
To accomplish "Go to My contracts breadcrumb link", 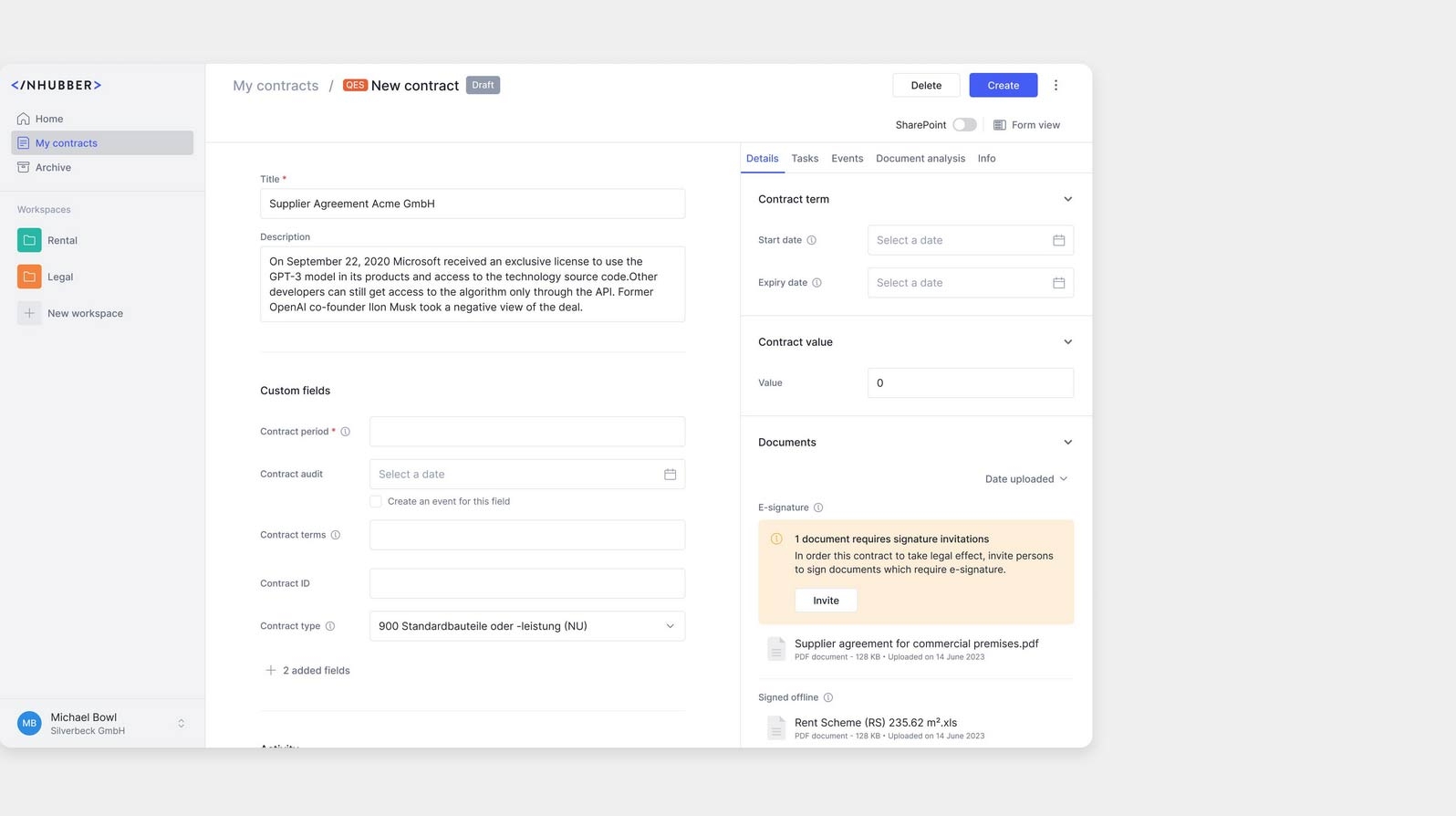I will [x=276, y=86].
